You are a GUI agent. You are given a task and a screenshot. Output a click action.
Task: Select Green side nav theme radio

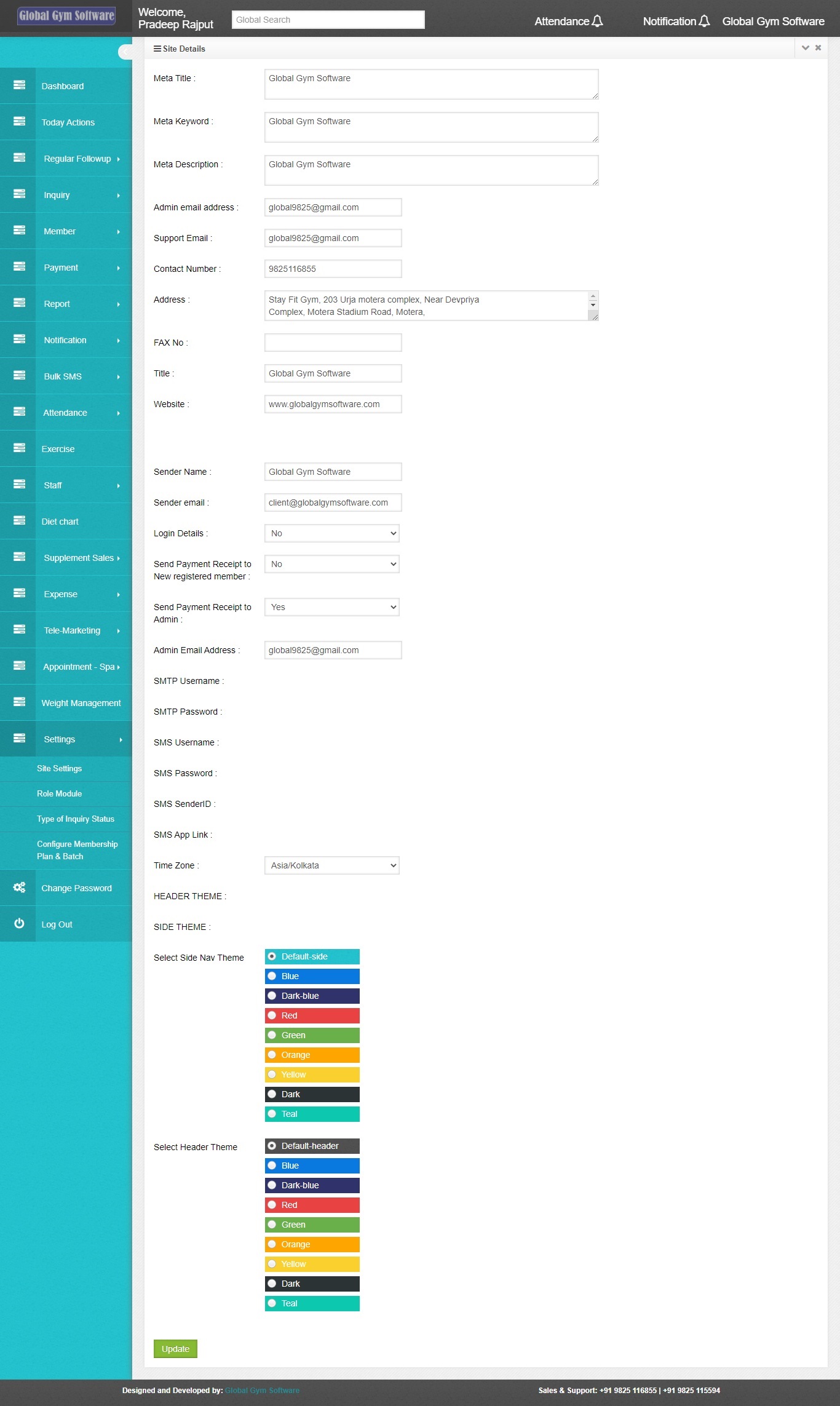[272, 1035]
